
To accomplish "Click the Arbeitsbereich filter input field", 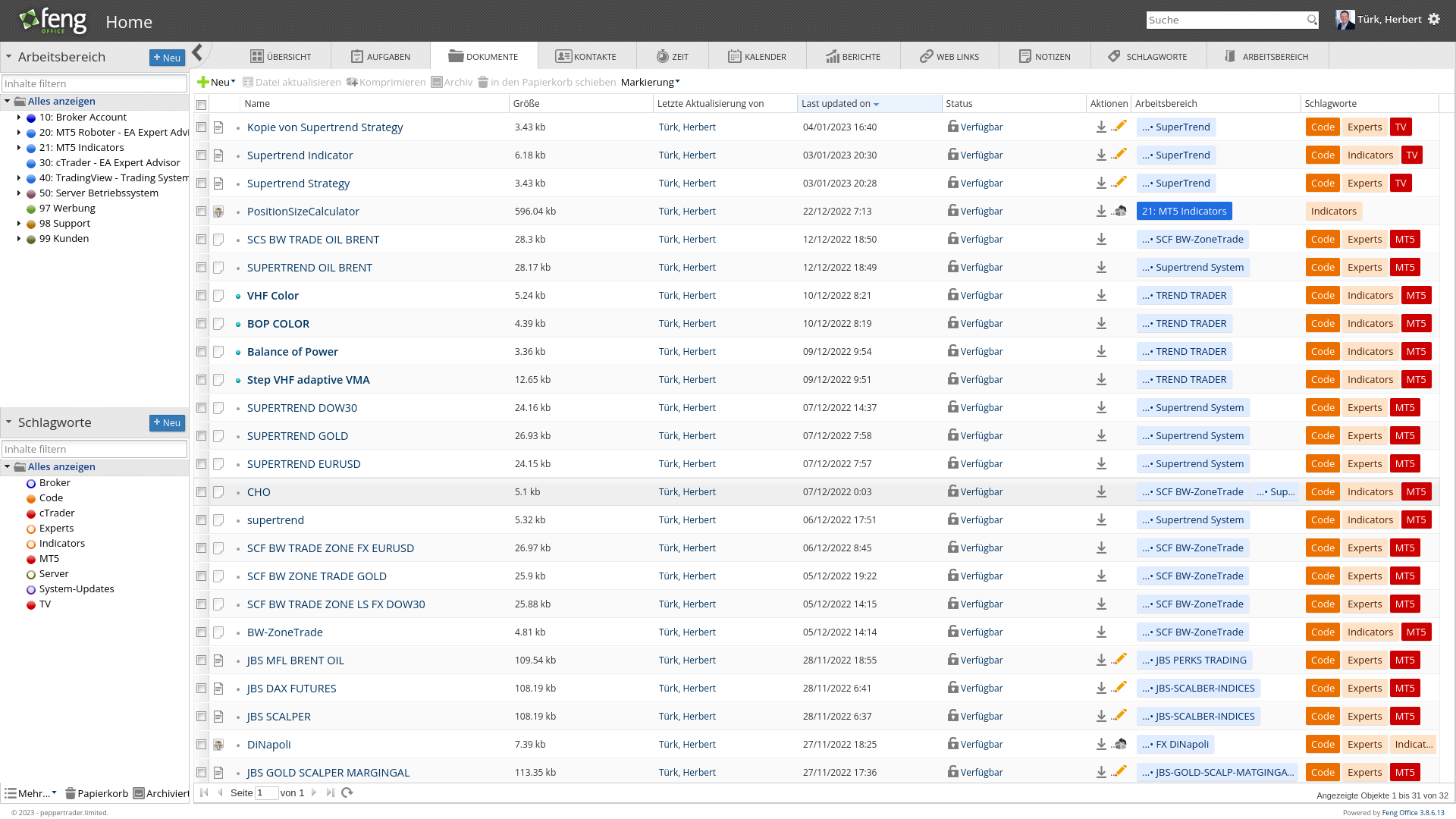I will 94,83.
